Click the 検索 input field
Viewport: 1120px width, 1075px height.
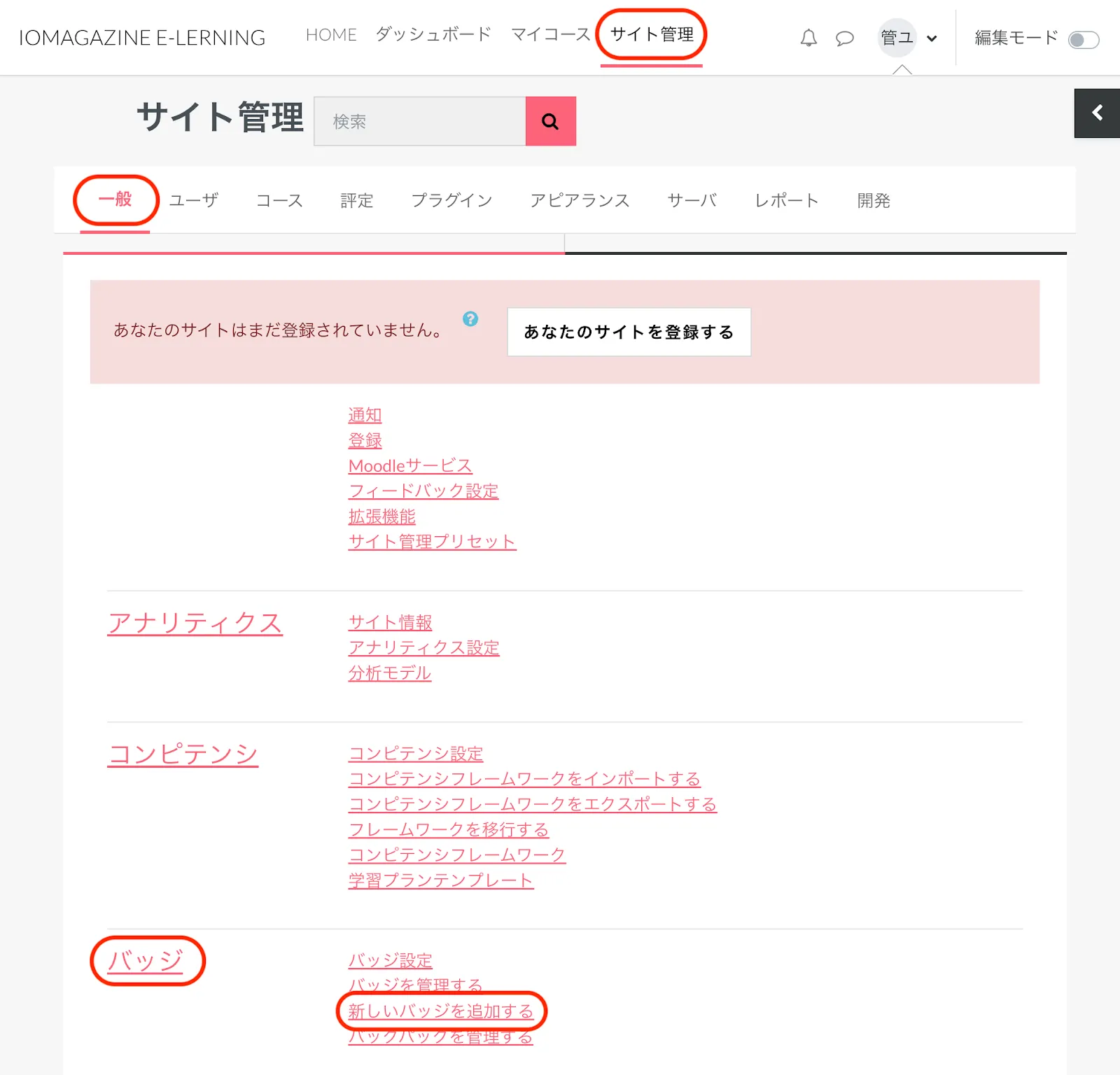click(420, 121)
